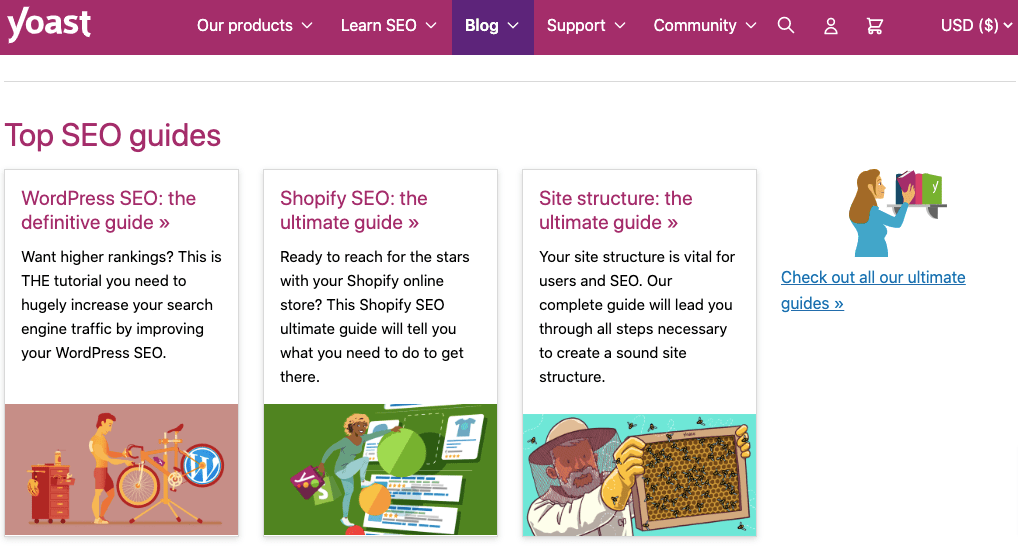Expand the chevron next to Learn SEO

click(431, 26)
